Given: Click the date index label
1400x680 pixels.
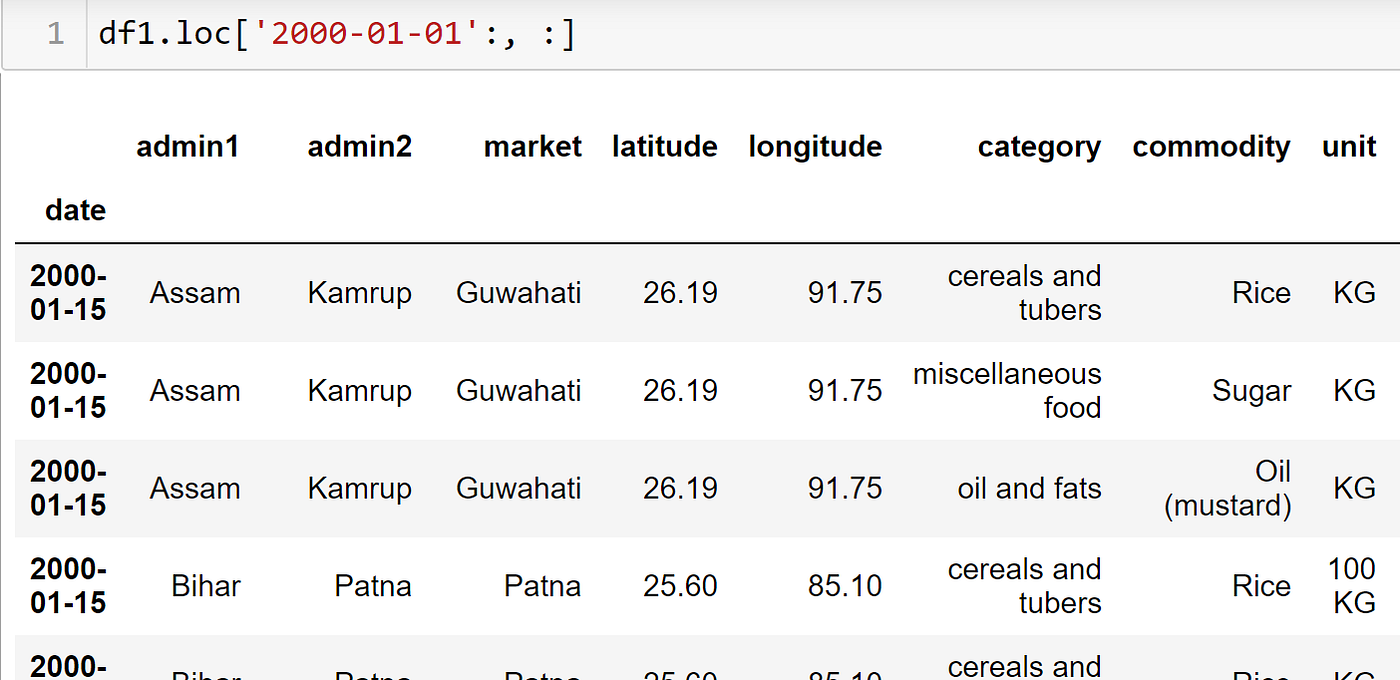Looking at the screenshot, I should click(75, 210).
